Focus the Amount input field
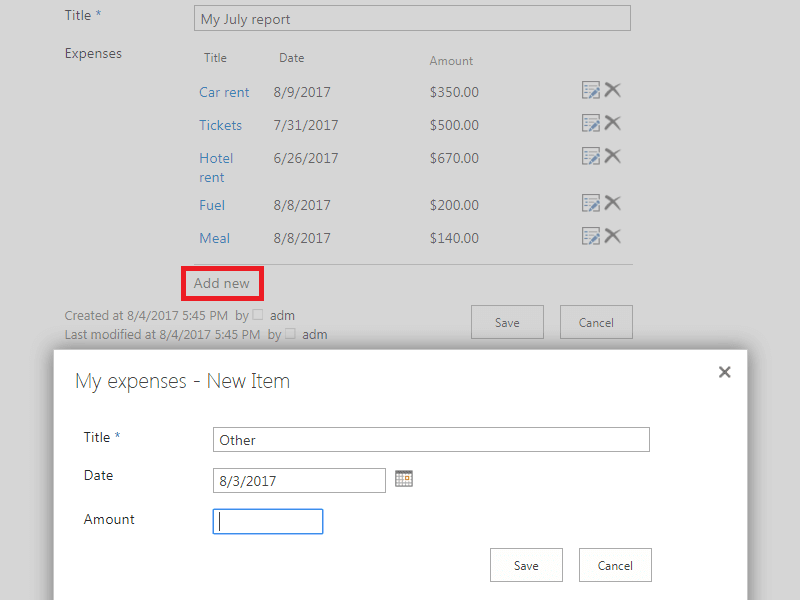The height and width of the screenshot is (600, 800). (268, 521)
